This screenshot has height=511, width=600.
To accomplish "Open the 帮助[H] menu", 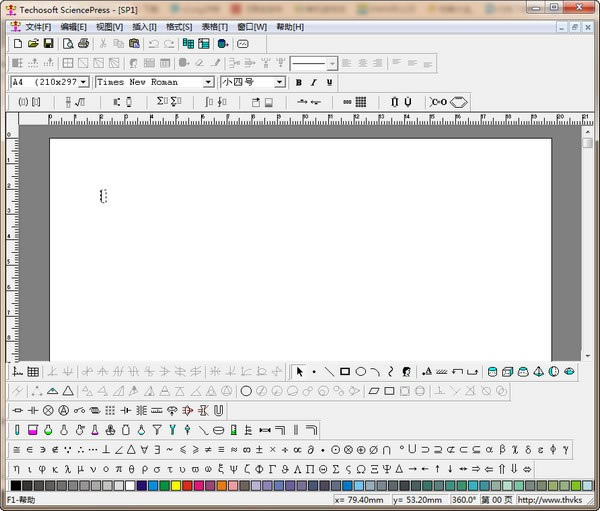I will pos(290,26).
